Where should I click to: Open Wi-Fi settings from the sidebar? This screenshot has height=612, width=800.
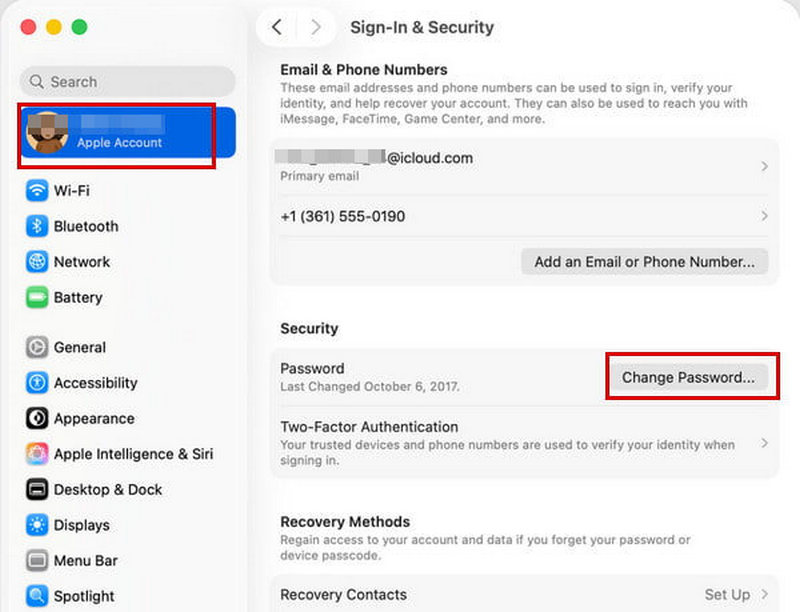click(x=65, y=190)
